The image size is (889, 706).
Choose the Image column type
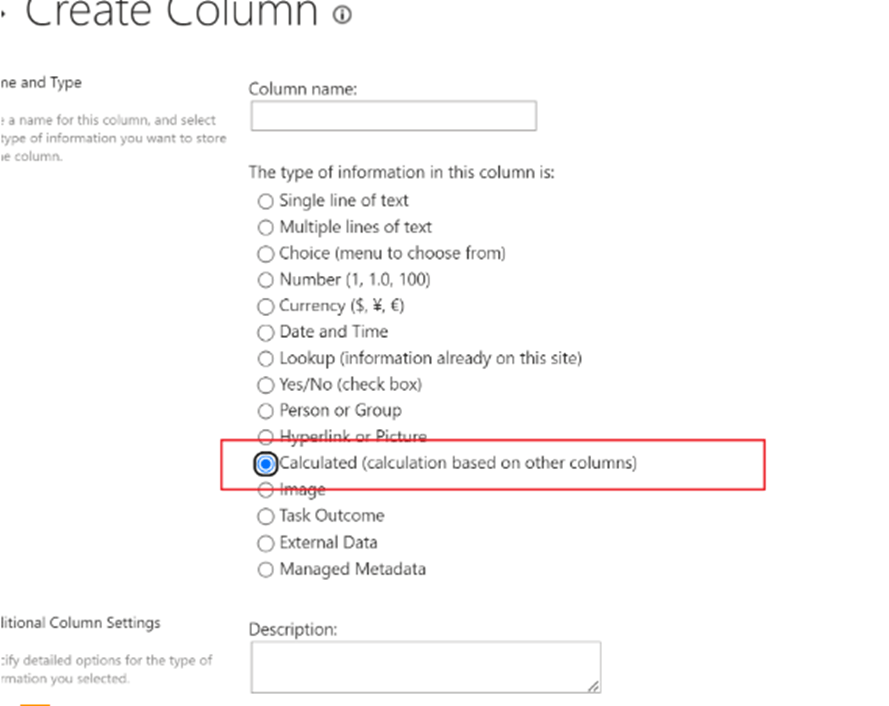265,490
